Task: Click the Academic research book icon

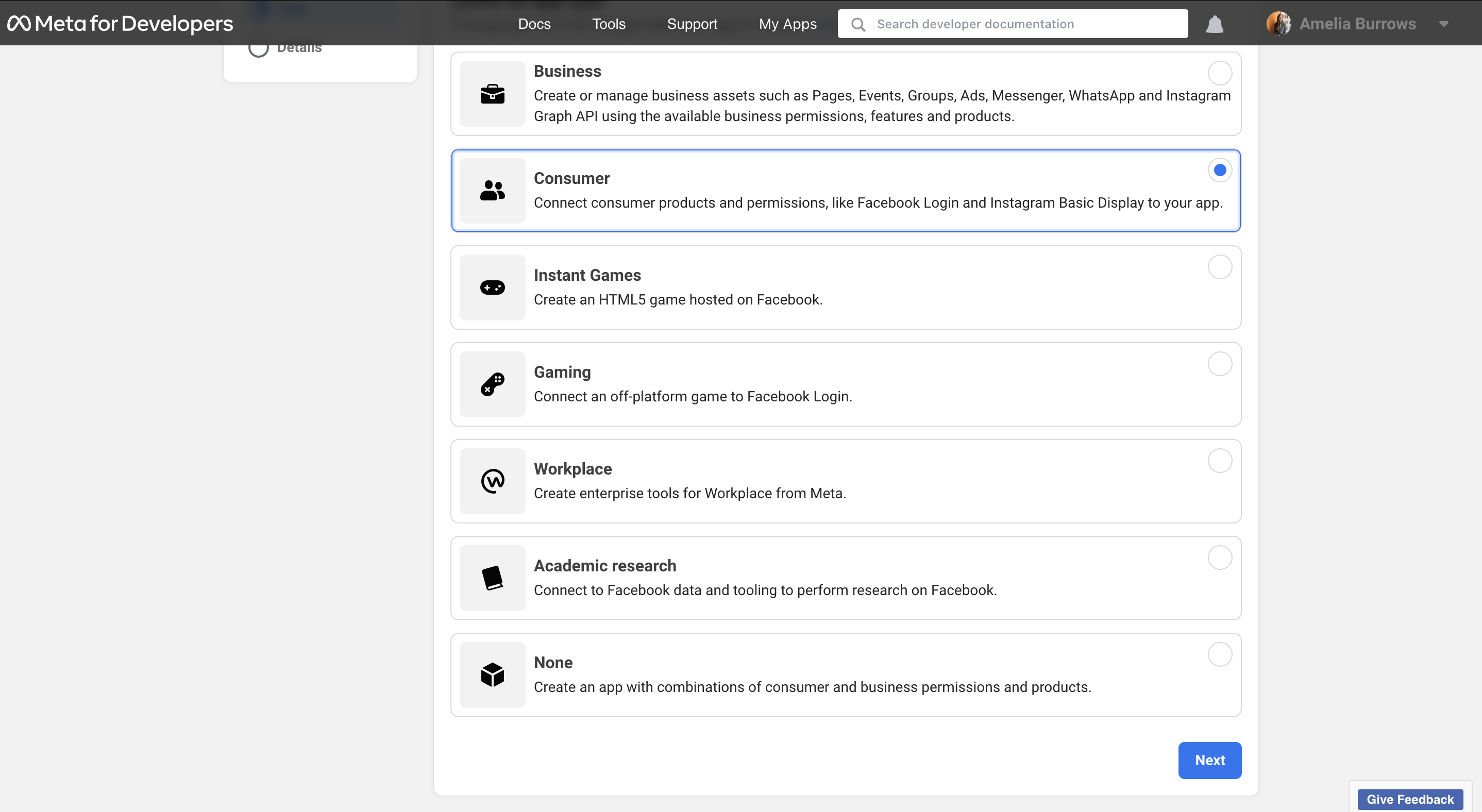Action: (x=492, y=578)
